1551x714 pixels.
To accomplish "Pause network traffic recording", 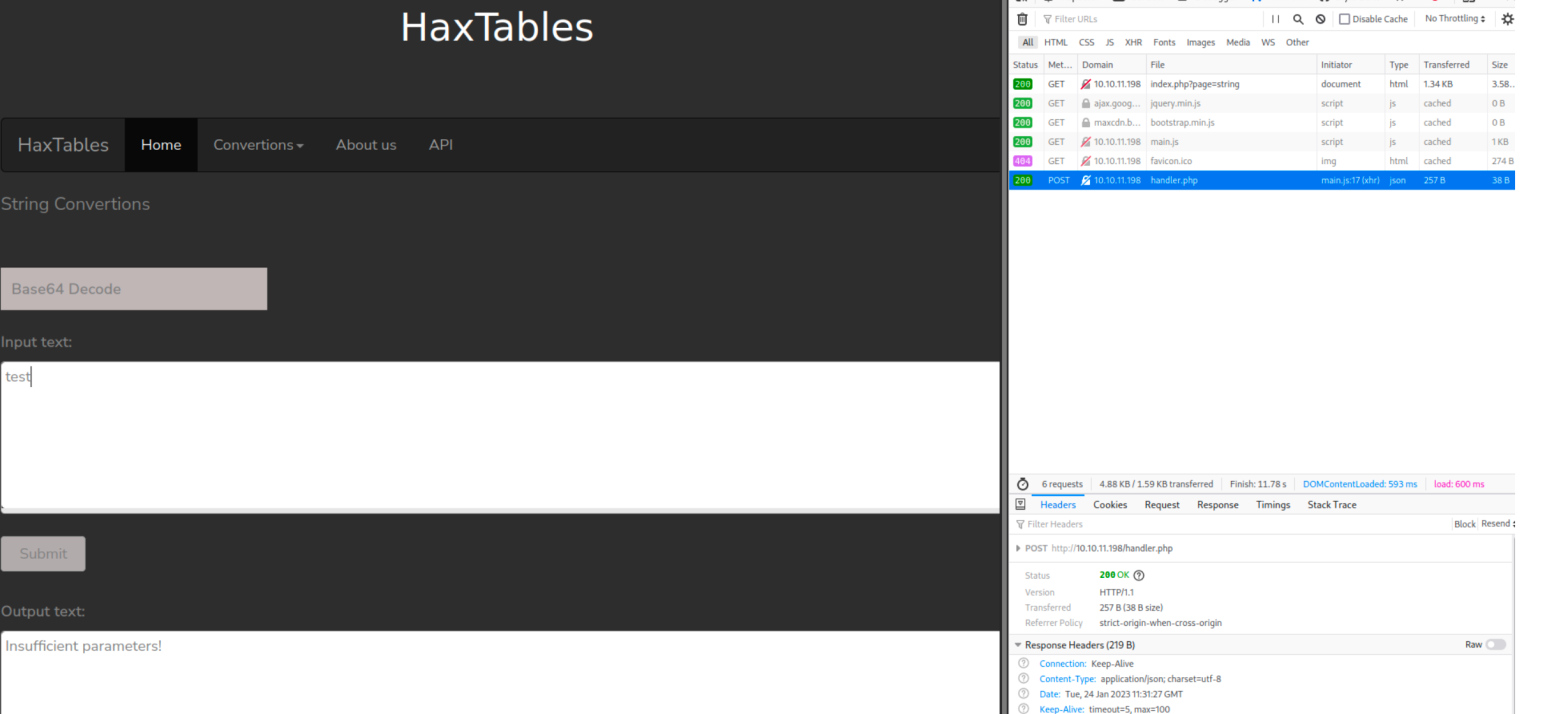I will 1275,19.
